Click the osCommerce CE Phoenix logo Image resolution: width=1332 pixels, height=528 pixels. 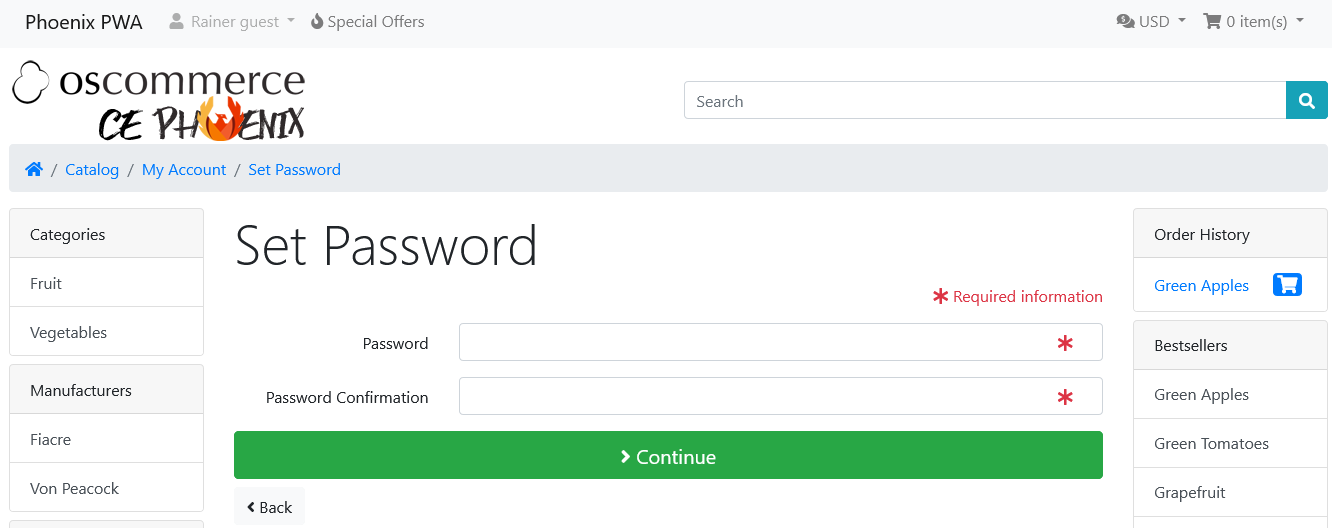(x=158, y=102)
